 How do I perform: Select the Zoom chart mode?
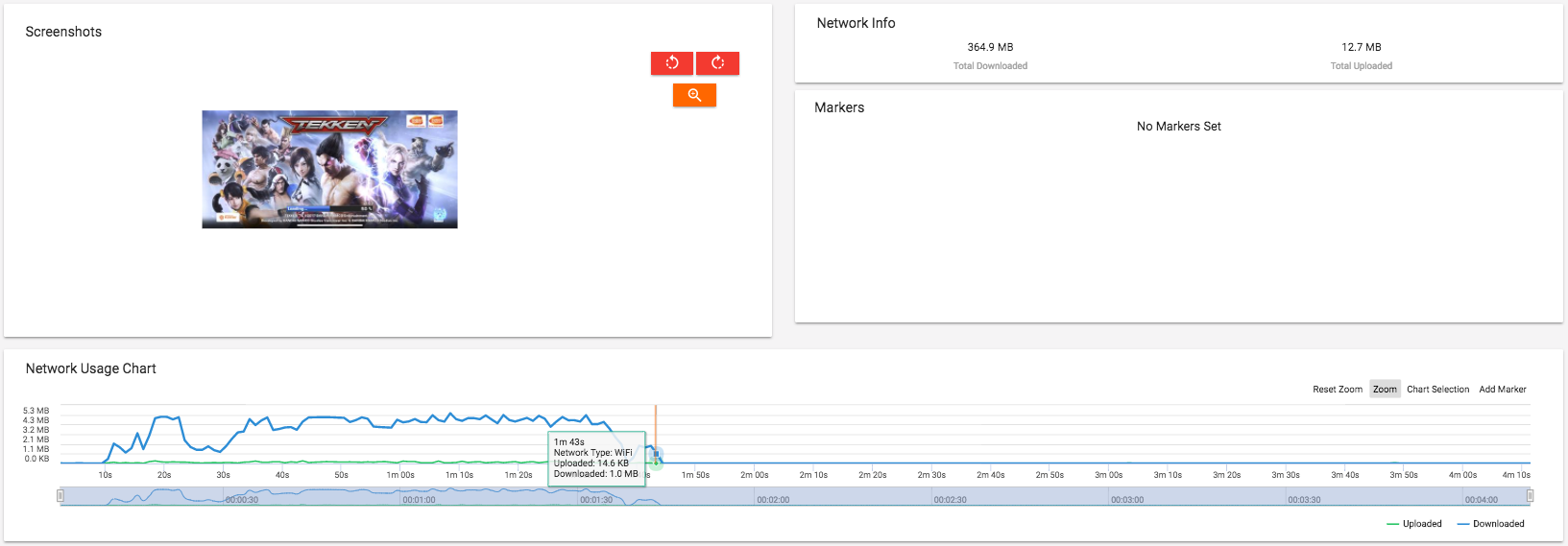coord(1385,390)
